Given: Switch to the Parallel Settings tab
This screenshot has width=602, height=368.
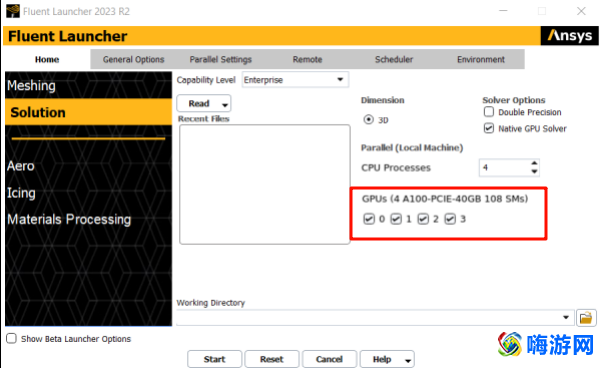Looking at the screenshot, I should 220,59.
